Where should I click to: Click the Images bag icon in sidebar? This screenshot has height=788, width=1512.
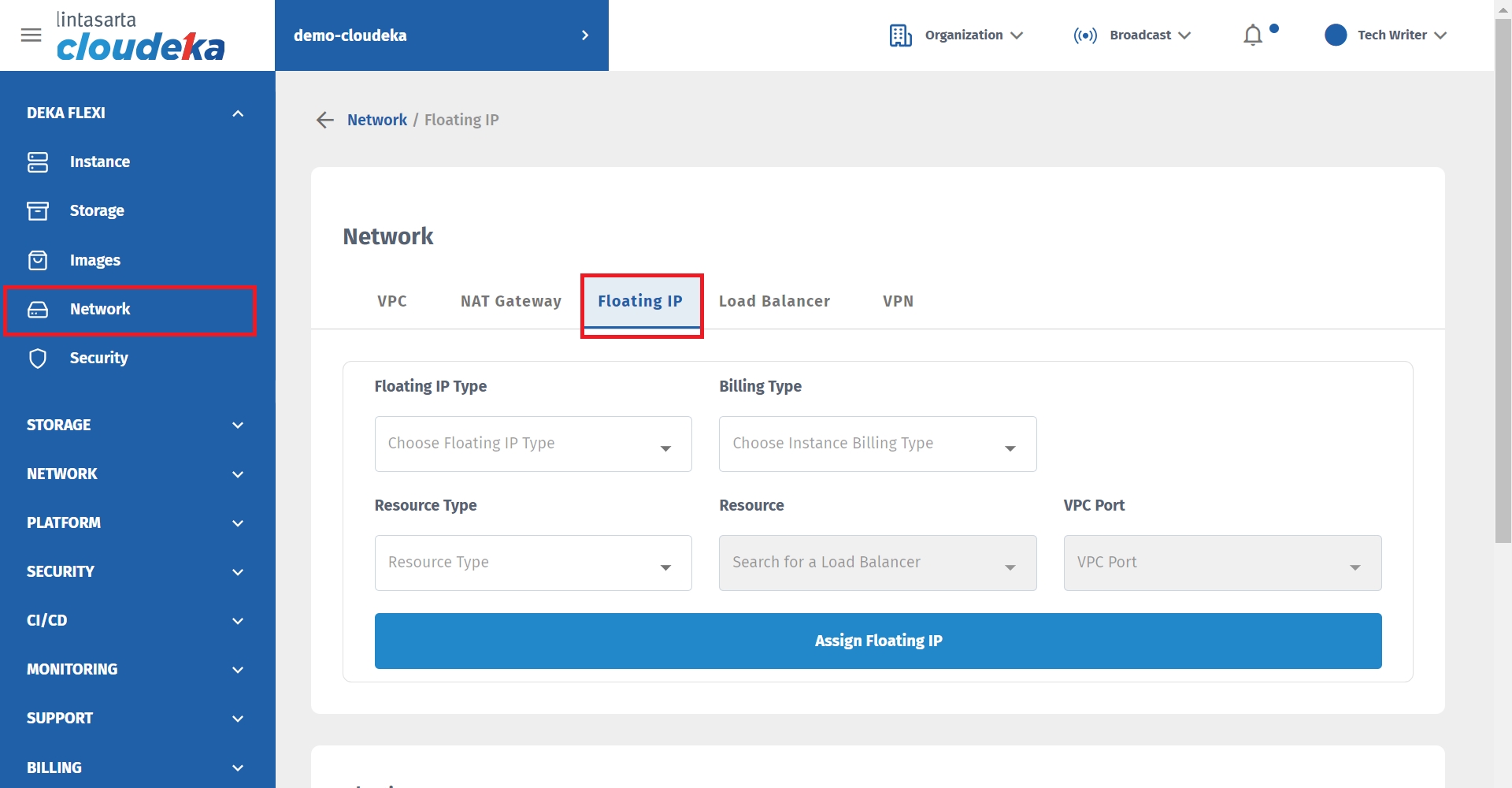pyautogui.click(x=38, y=260)
